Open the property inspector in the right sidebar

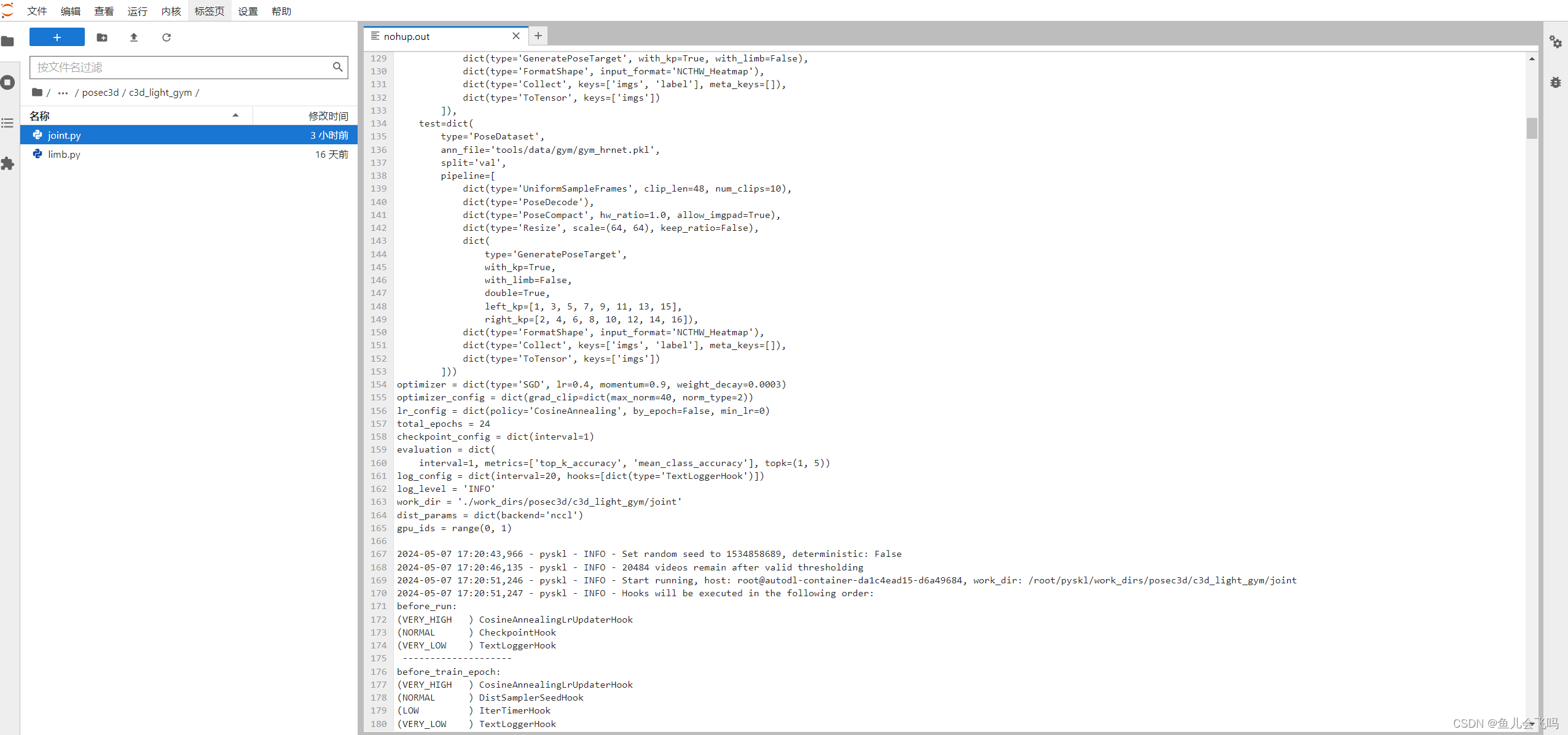1556,41
